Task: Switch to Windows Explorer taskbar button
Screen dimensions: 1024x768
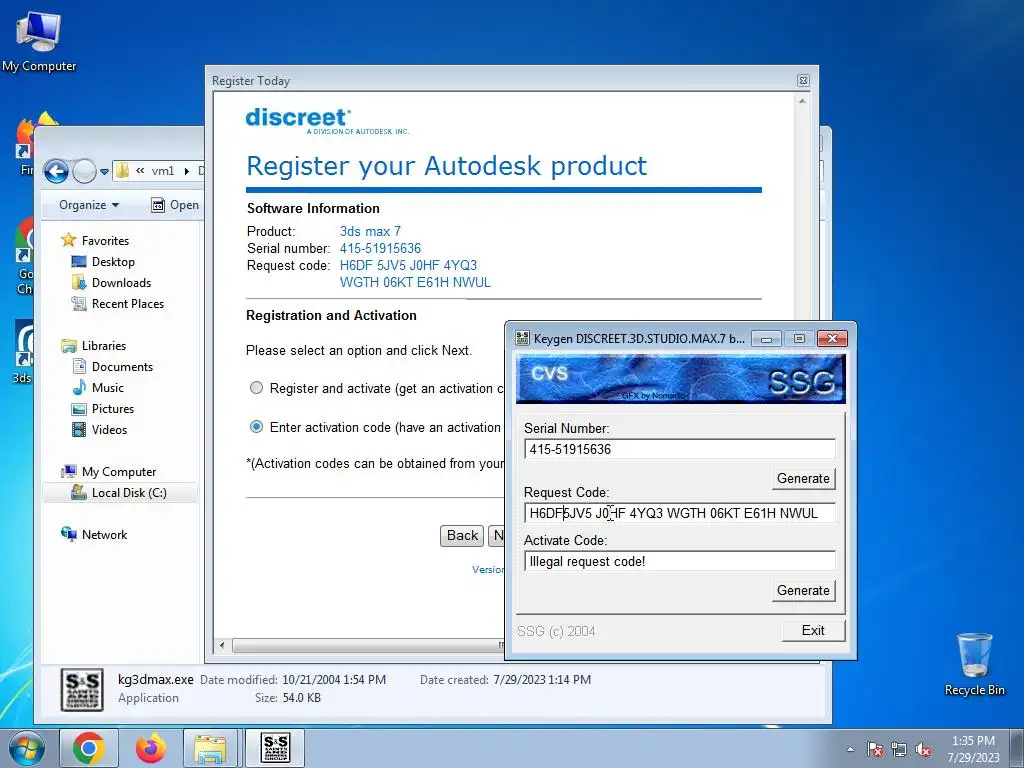Action: click(x=210, y=748)
